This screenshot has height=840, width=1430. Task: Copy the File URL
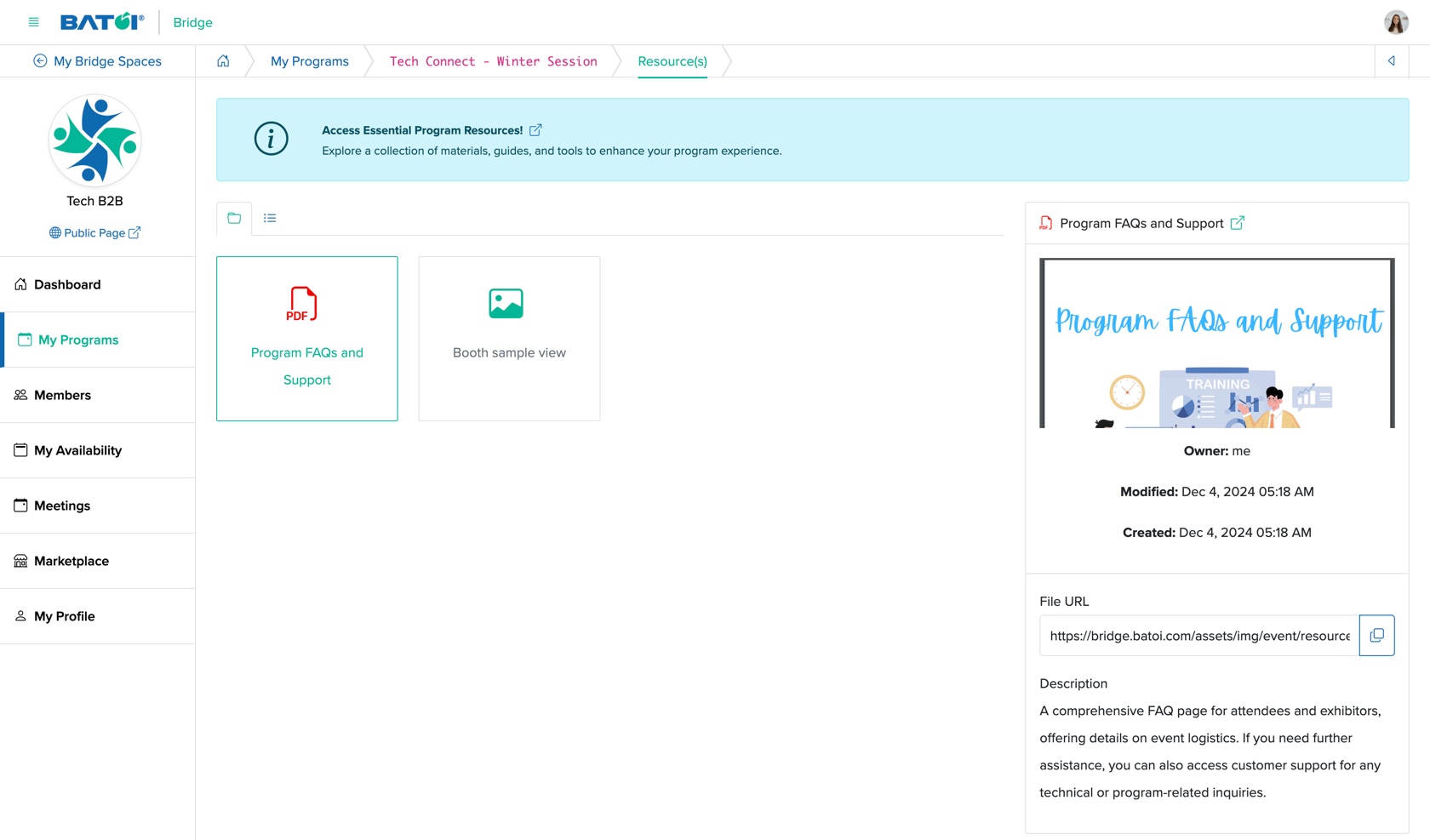[x=1376, y=636]
